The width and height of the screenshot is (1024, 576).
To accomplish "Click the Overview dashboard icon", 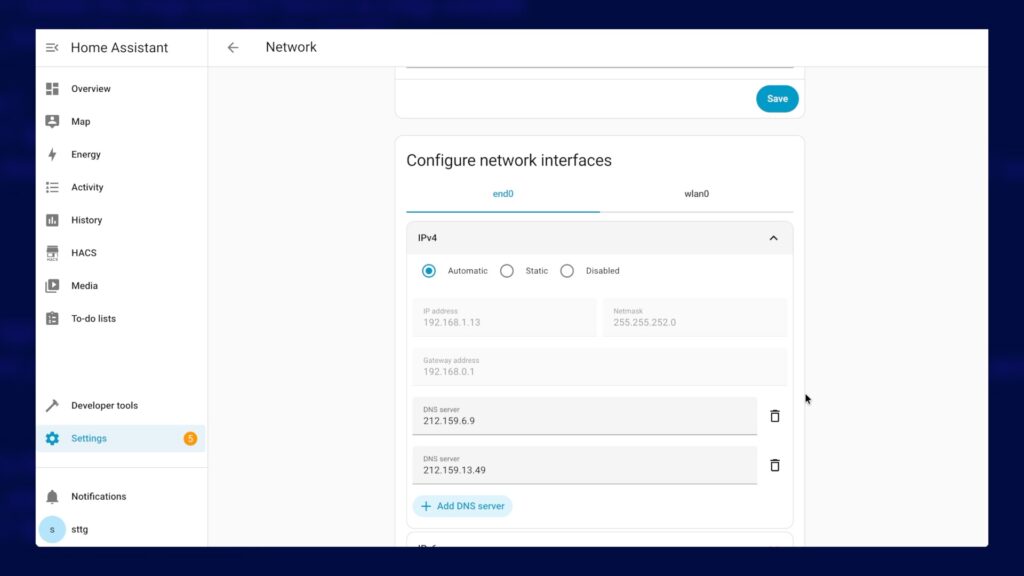I will 52,89.
